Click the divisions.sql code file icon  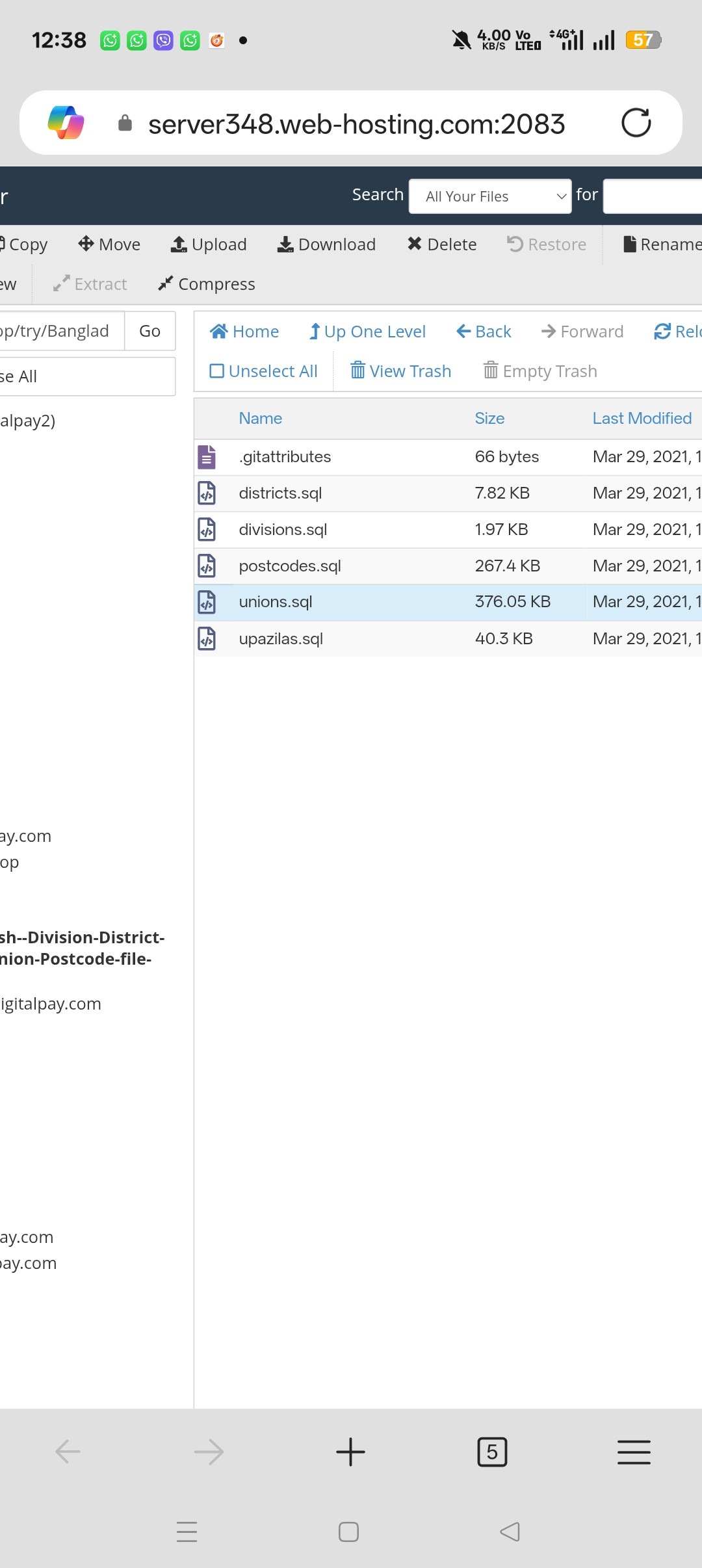[x=207, y=530]
